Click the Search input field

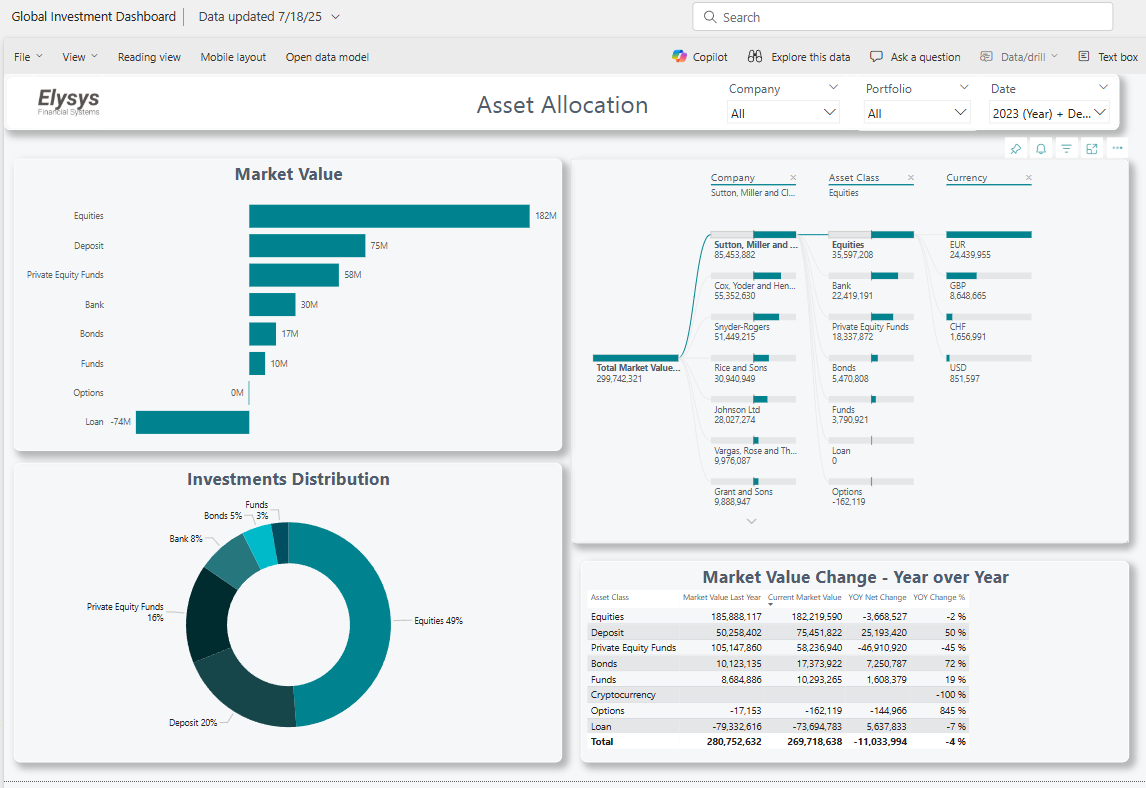click(902, 17)
